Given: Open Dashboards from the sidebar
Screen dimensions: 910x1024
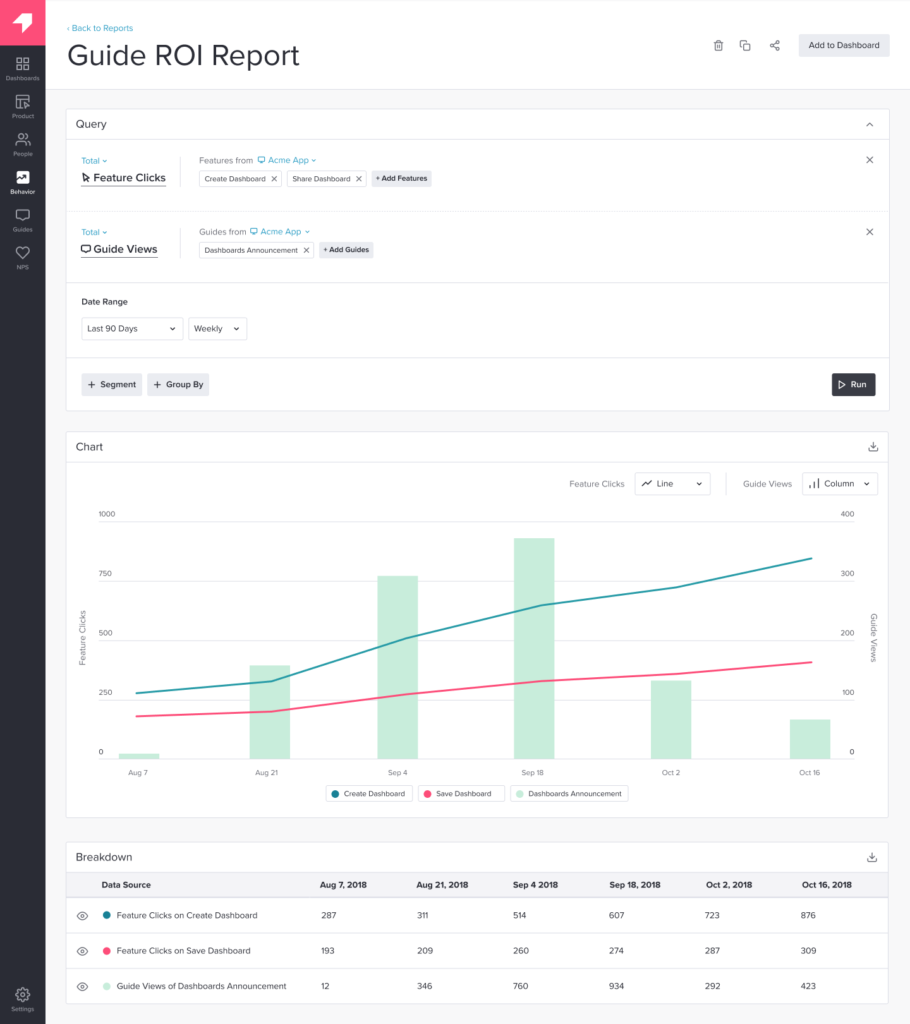Looking at the screenshot, I should 22,69.
